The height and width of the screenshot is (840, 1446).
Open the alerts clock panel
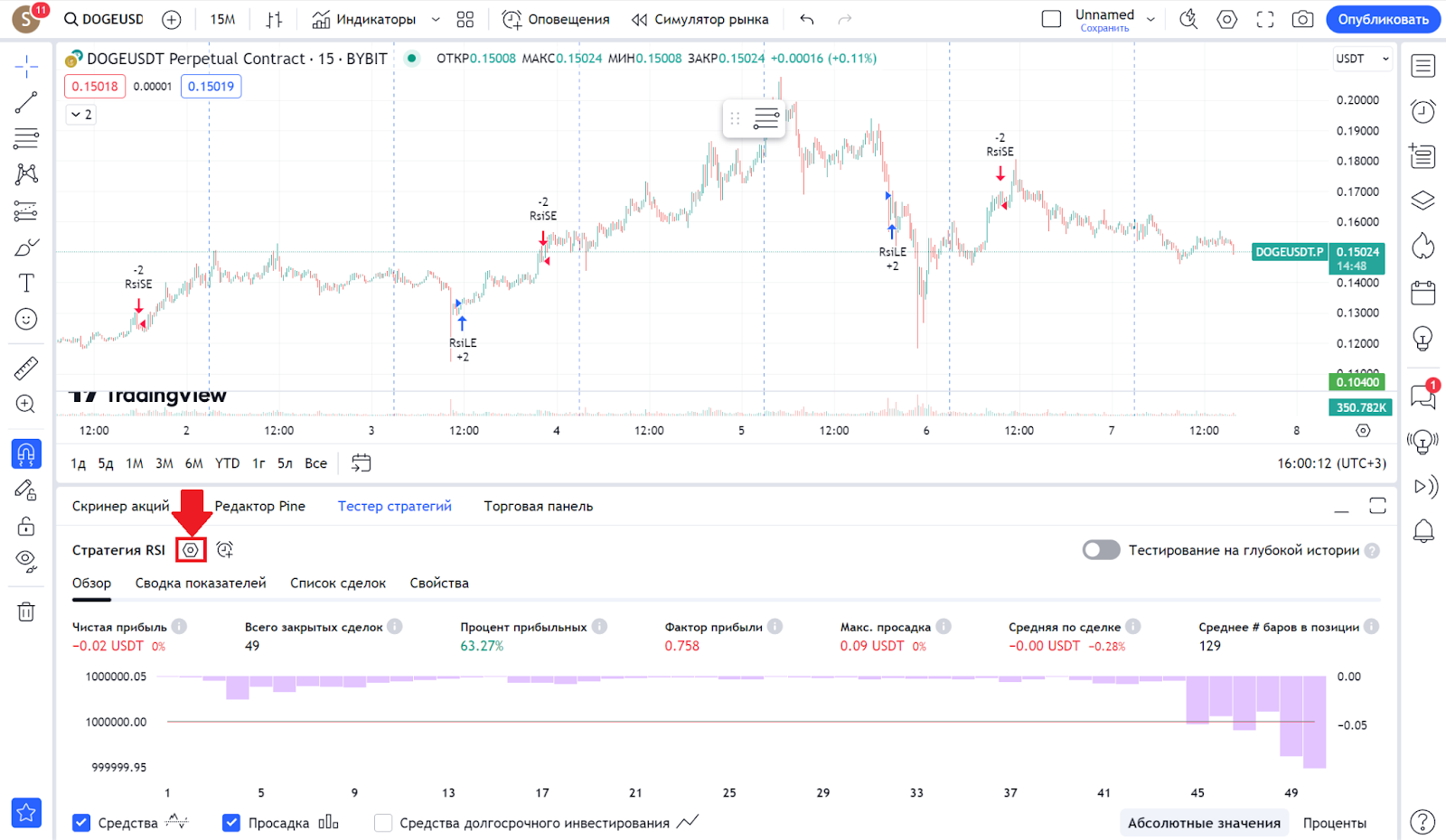pos(1423,111)
